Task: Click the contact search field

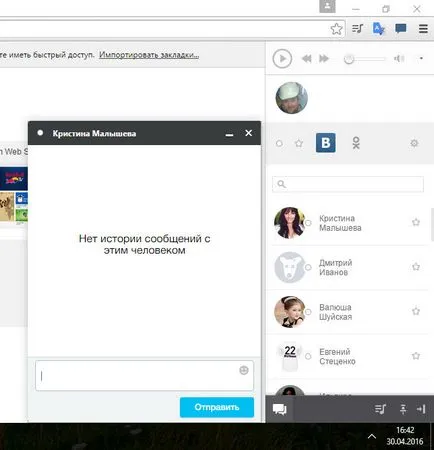Action: coord(348,184)
